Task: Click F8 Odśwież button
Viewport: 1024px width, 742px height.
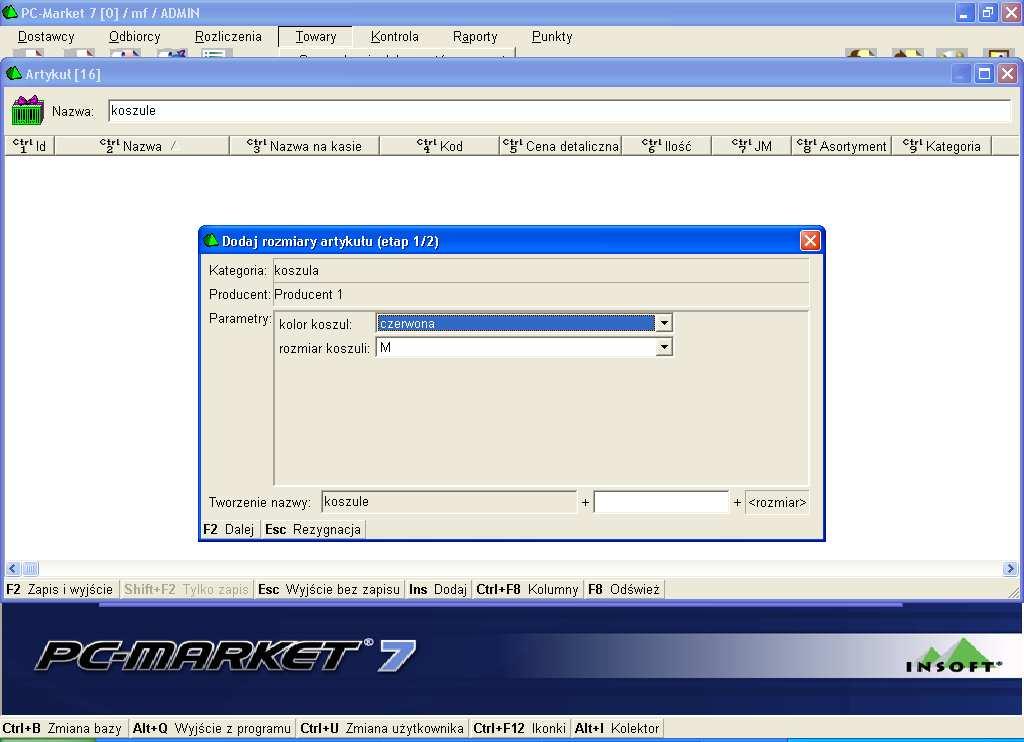Action: click(x=624, y=589)
